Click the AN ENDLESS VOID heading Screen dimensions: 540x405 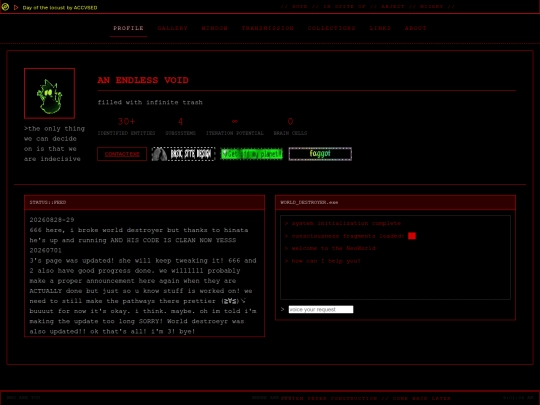143,80
